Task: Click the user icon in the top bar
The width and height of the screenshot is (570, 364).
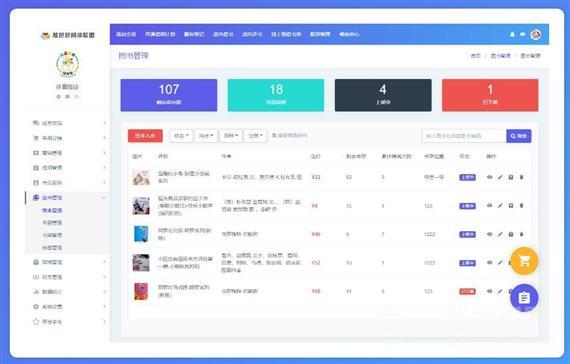Action: (x=513, y=34)
